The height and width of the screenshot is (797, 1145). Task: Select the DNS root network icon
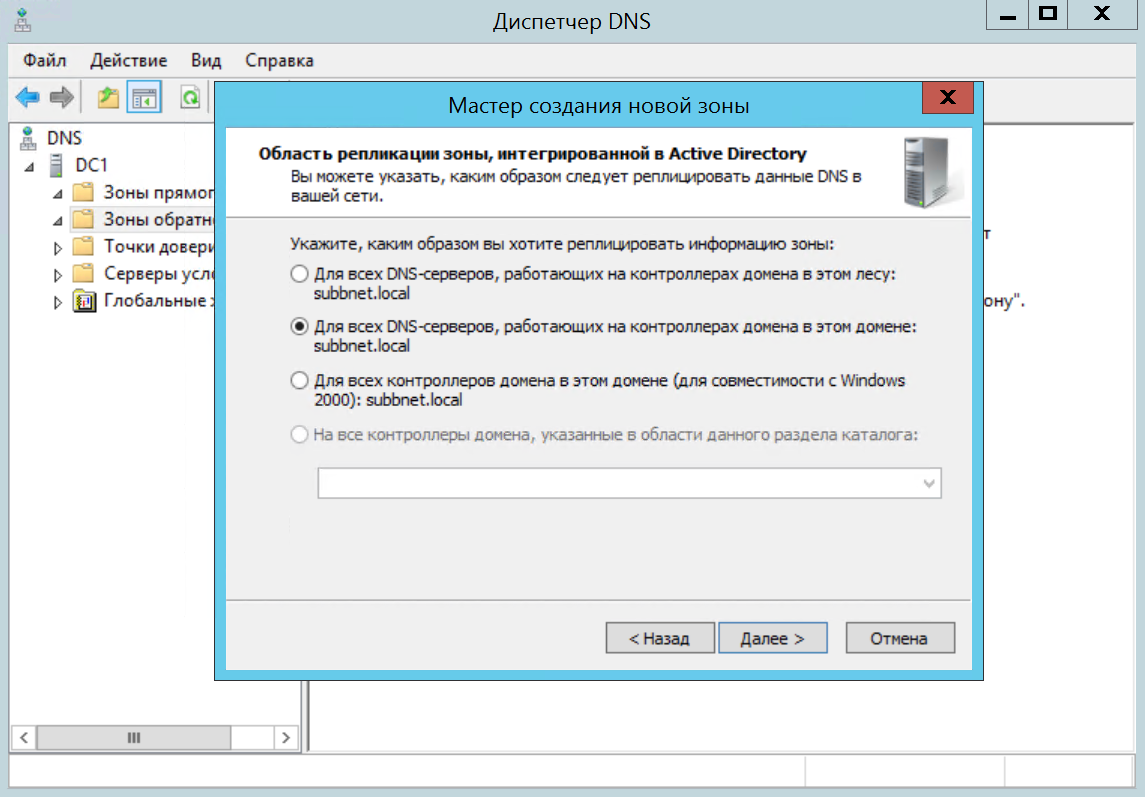click(27, 138)
